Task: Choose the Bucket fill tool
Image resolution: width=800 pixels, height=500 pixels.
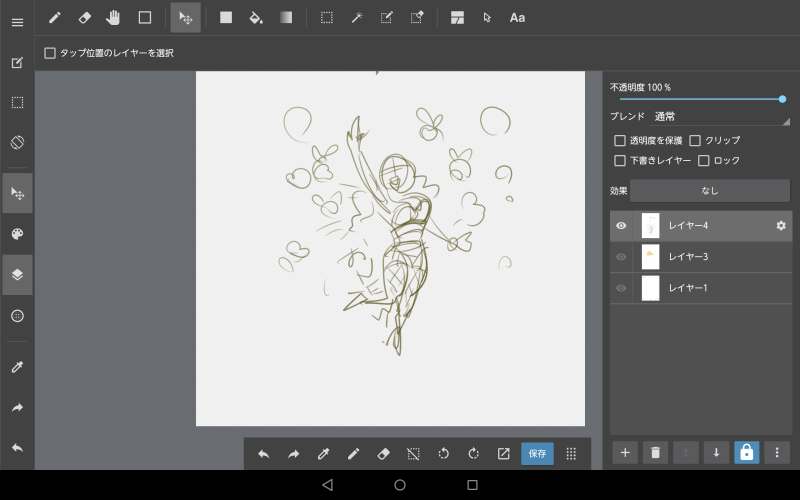Action: 255,17
